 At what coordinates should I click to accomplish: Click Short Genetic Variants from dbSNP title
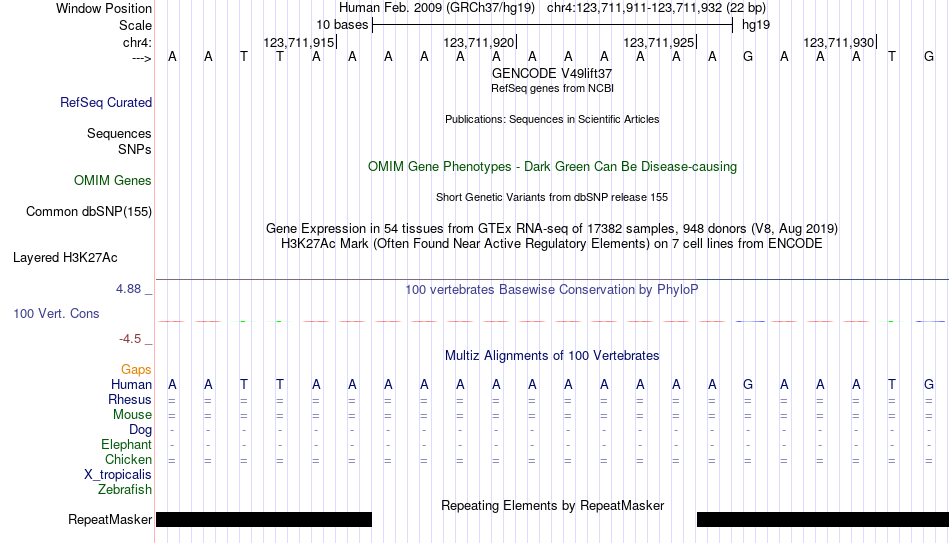(x=552, y=197)
